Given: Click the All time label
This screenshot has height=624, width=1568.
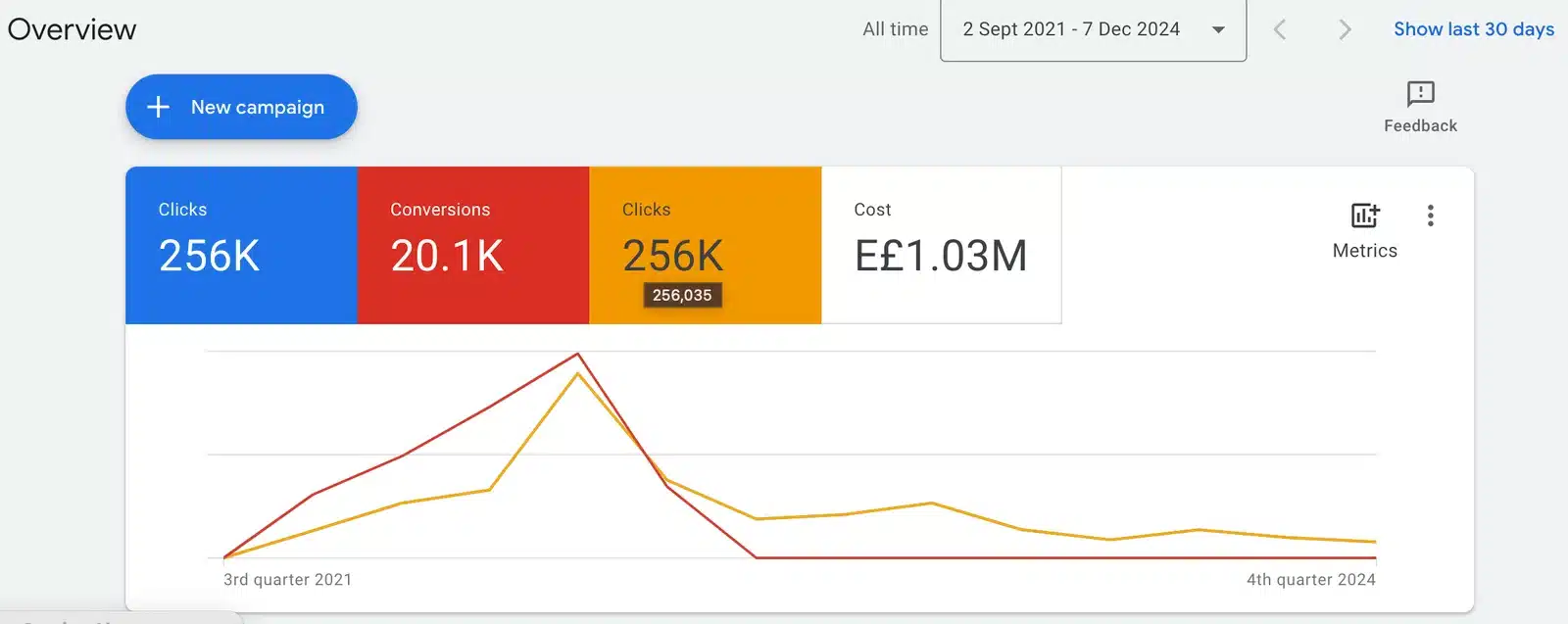Looking at the screenshot, I should pos(895,29).
